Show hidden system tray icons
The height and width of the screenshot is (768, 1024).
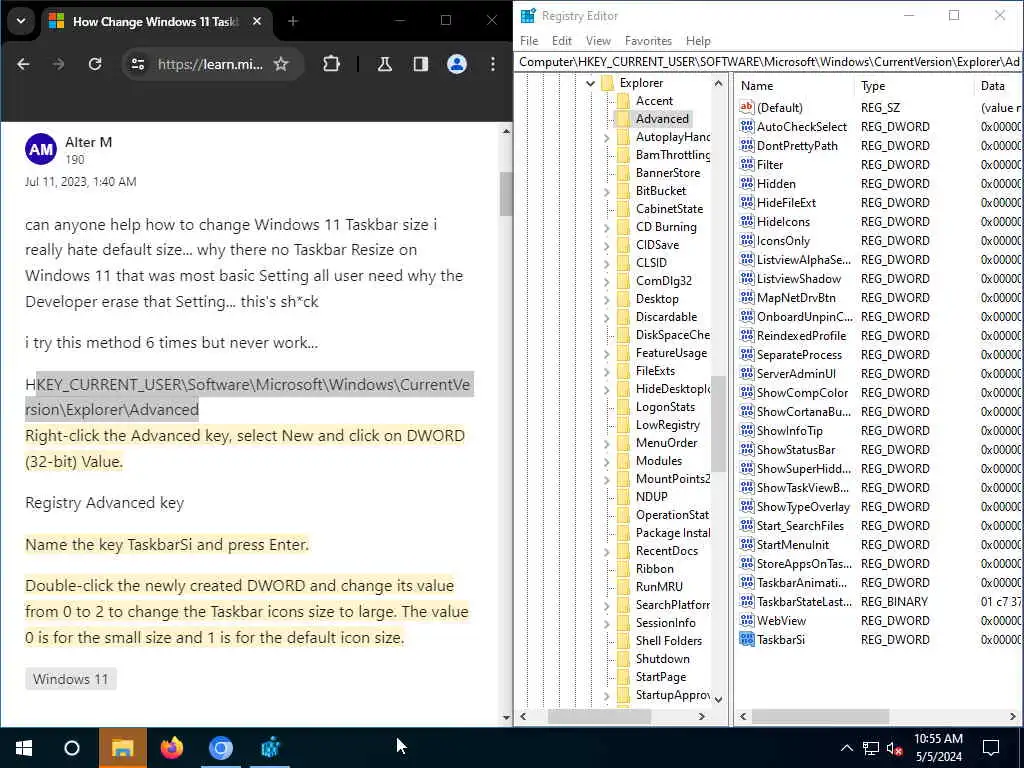click(846, 748)
